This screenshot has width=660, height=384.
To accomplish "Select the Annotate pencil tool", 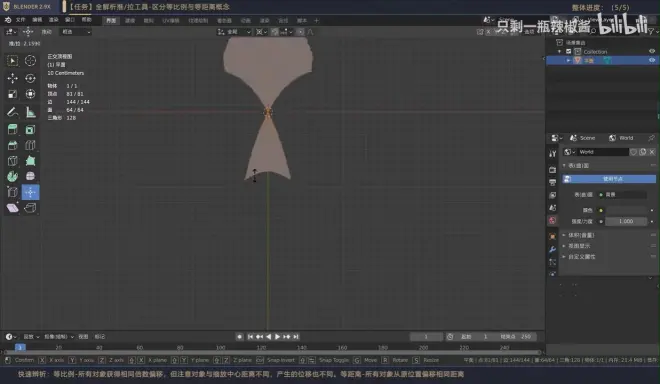I will coord(13,112).
